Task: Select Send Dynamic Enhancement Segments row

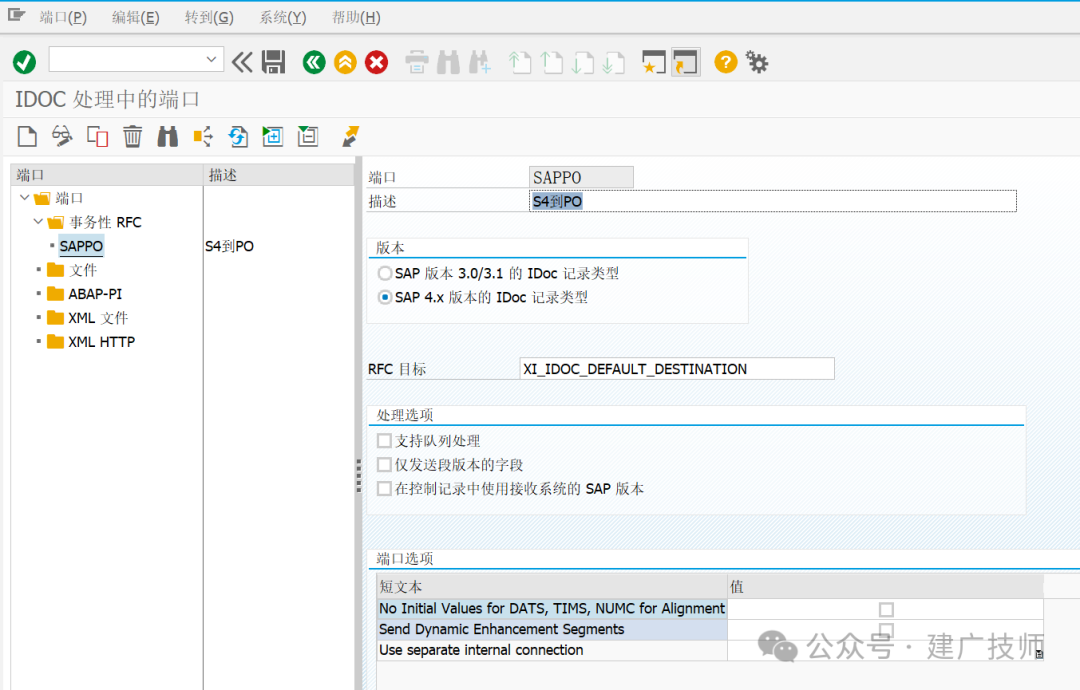Action: [552, 629]
